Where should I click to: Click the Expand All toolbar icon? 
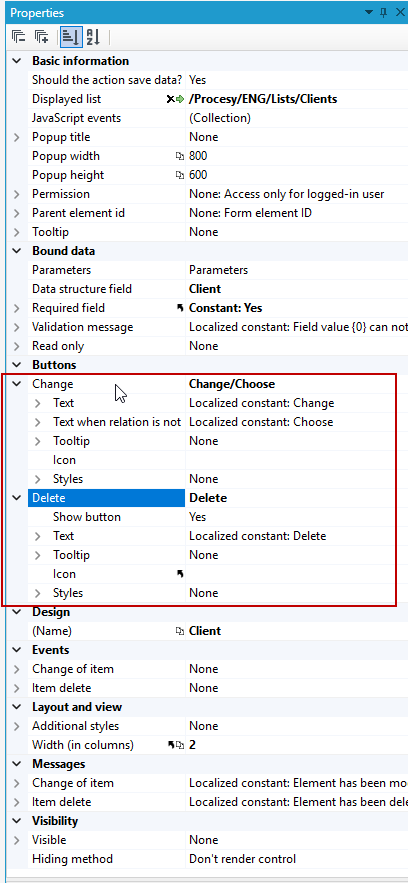point(42,37)
